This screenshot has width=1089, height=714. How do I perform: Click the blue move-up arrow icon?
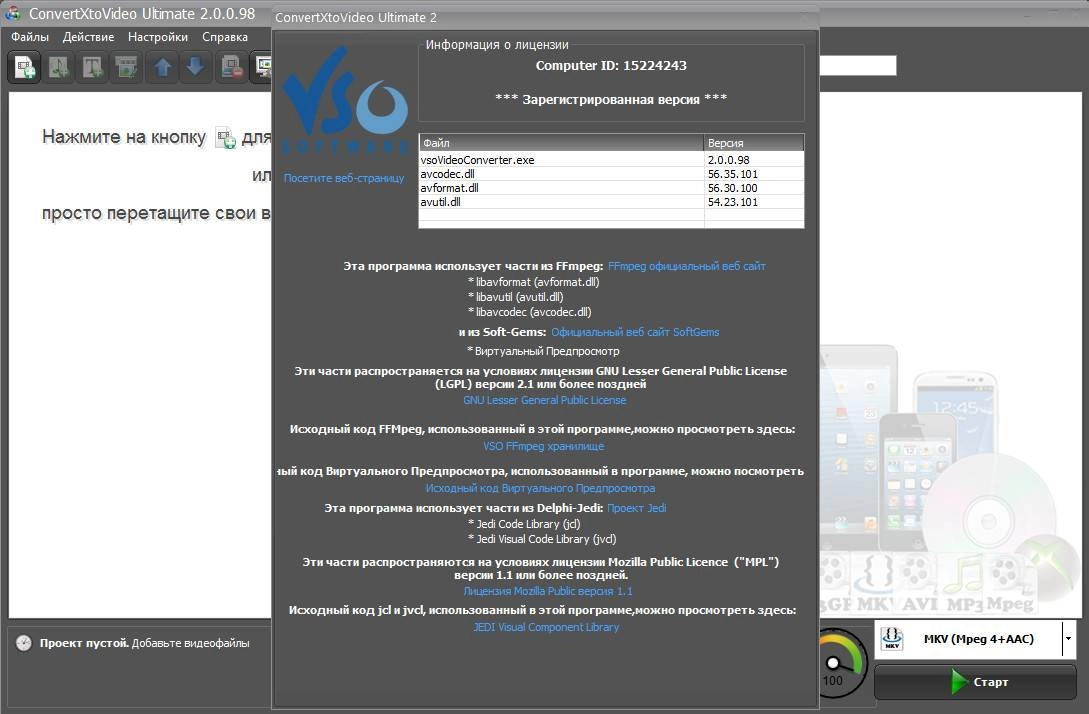click(x=163, y=67)
